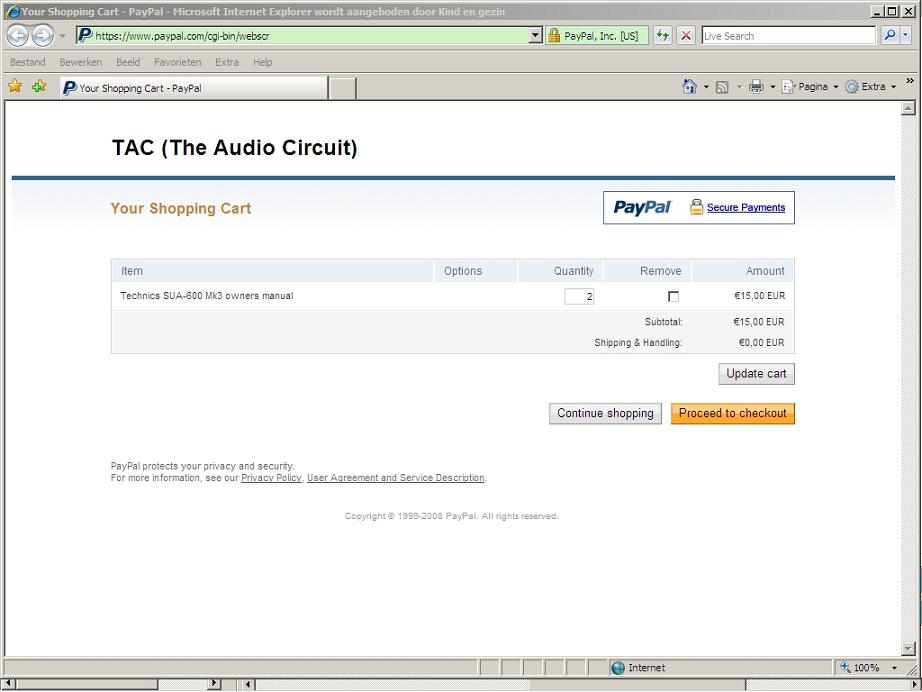Click the Print icon
Image resolution: width=922 pixels, height=692 pixels.
(x=756, y=87)
